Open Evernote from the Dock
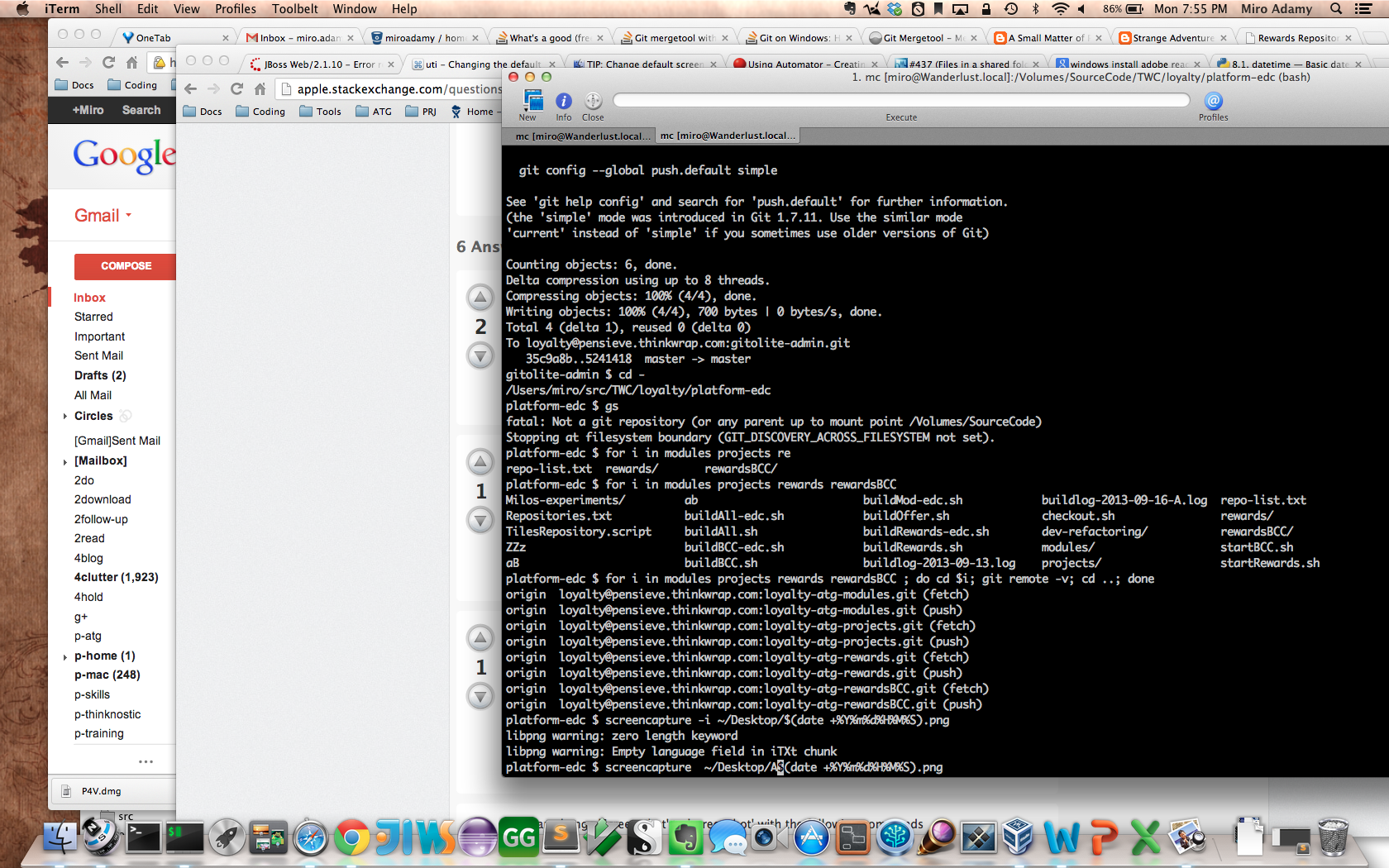Image resolution: width=1389 pixels, height=868 pixels. pos(686,838)
